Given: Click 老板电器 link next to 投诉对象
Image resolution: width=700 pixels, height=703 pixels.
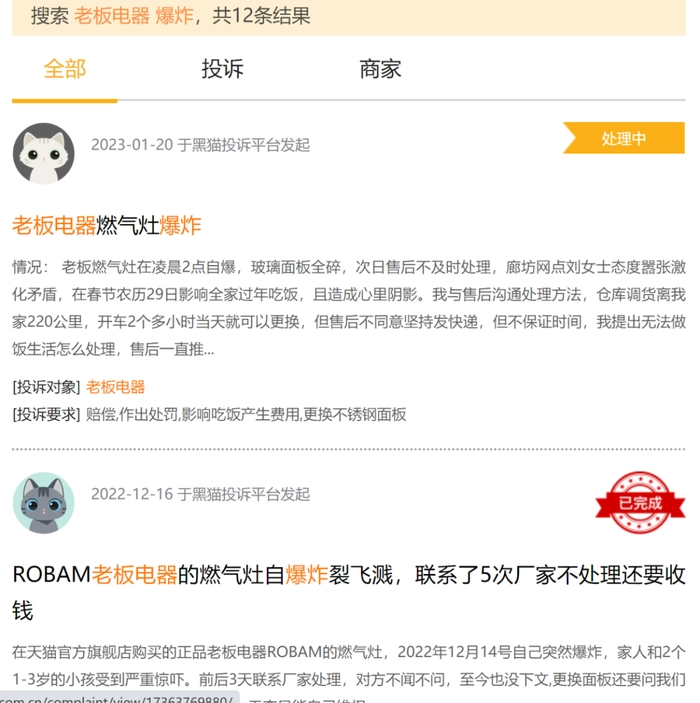Looking at the screenshot, I should coord(115,387).
